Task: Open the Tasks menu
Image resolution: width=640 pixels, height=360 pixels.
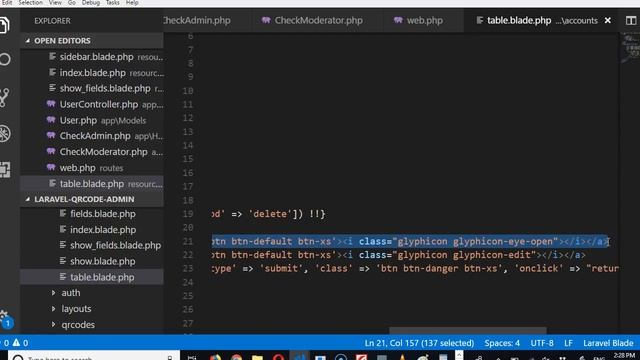Action: click(x=113, y=3)
